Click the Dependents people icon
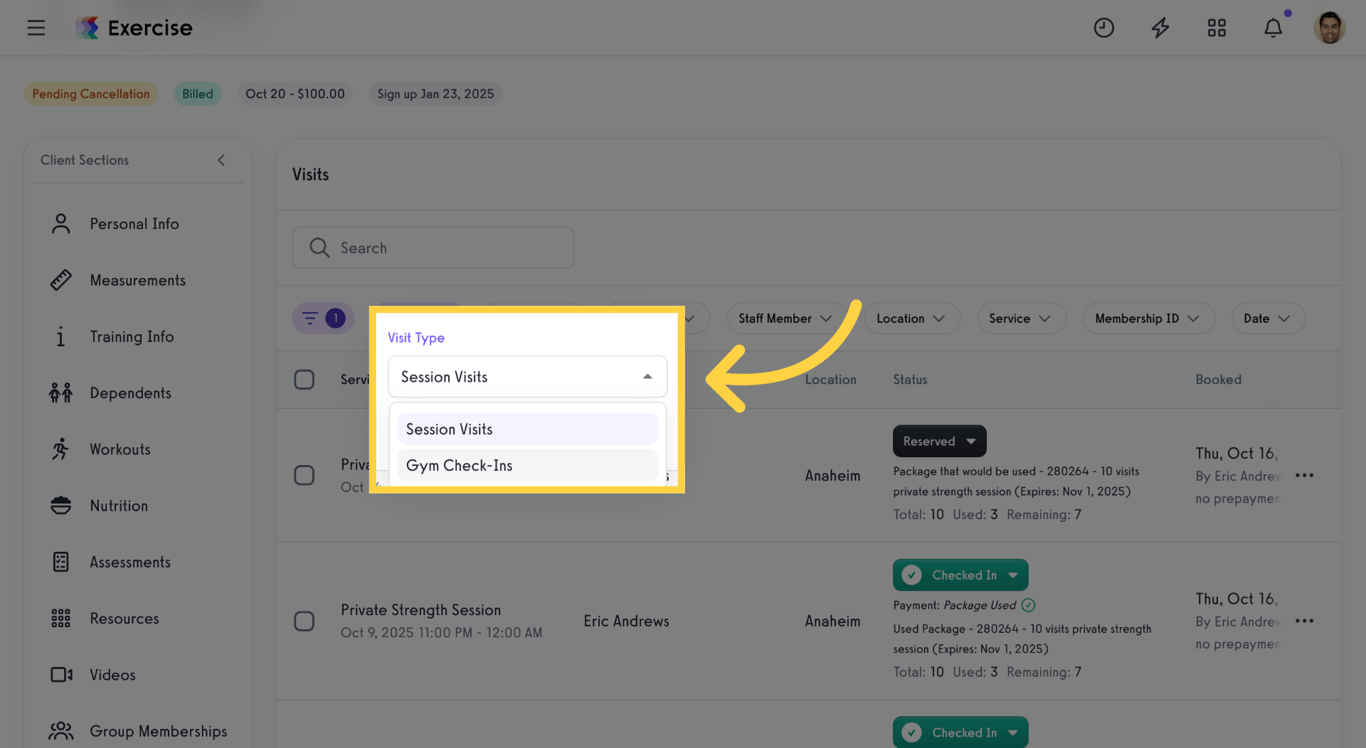 (x=61, y=393)
